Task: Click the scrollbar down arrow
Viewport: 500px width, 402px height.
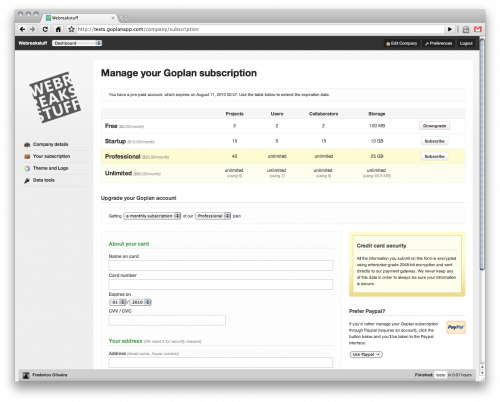Action: click(482, 373)
